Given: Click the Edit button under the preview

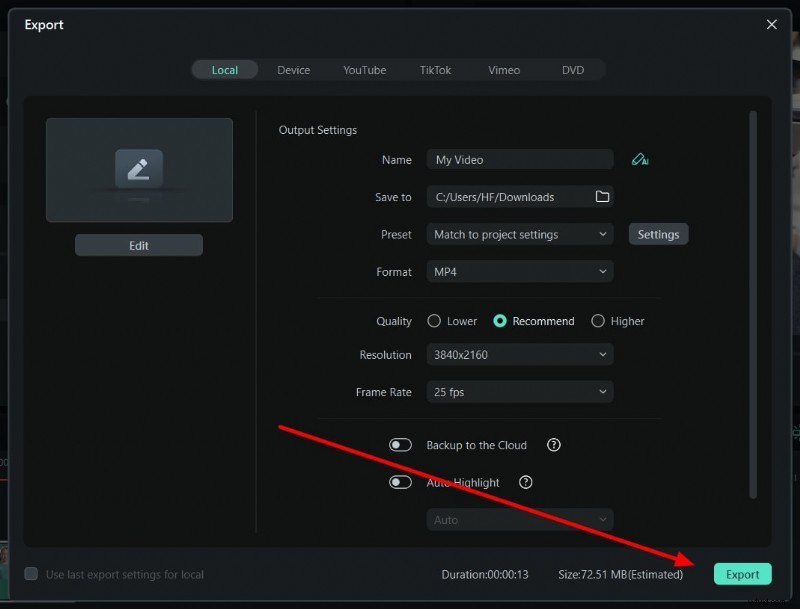Looking at the screenshot, I should coord(138,244).
